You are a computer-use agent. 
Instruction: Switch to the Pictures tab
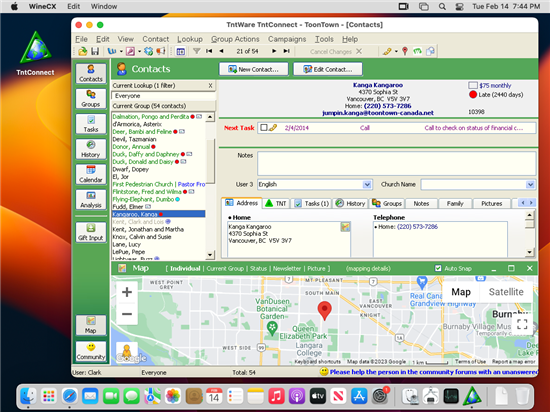click(491, 203)
